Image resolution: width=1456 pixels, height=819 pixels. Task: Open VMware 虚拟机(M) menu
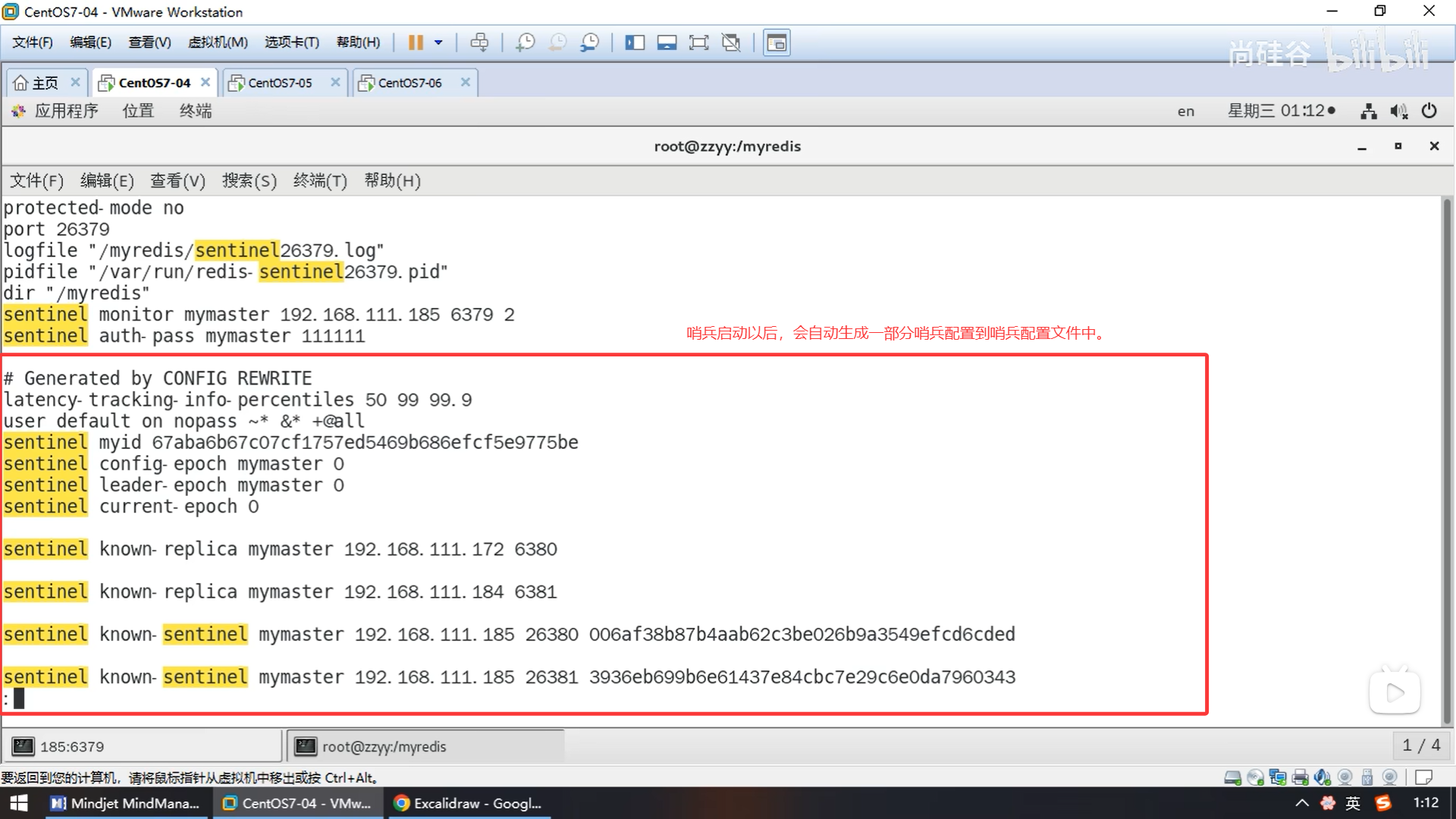pyautogui.click(x=217, y=42)
